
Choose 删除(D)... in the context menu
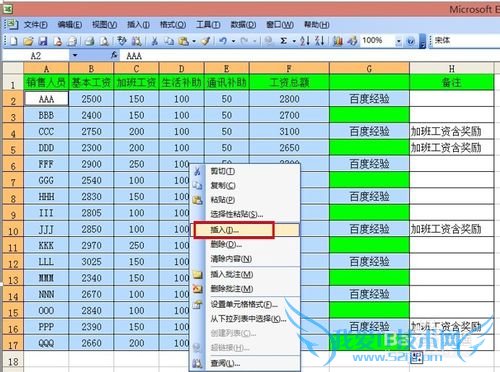coord(245,244)
